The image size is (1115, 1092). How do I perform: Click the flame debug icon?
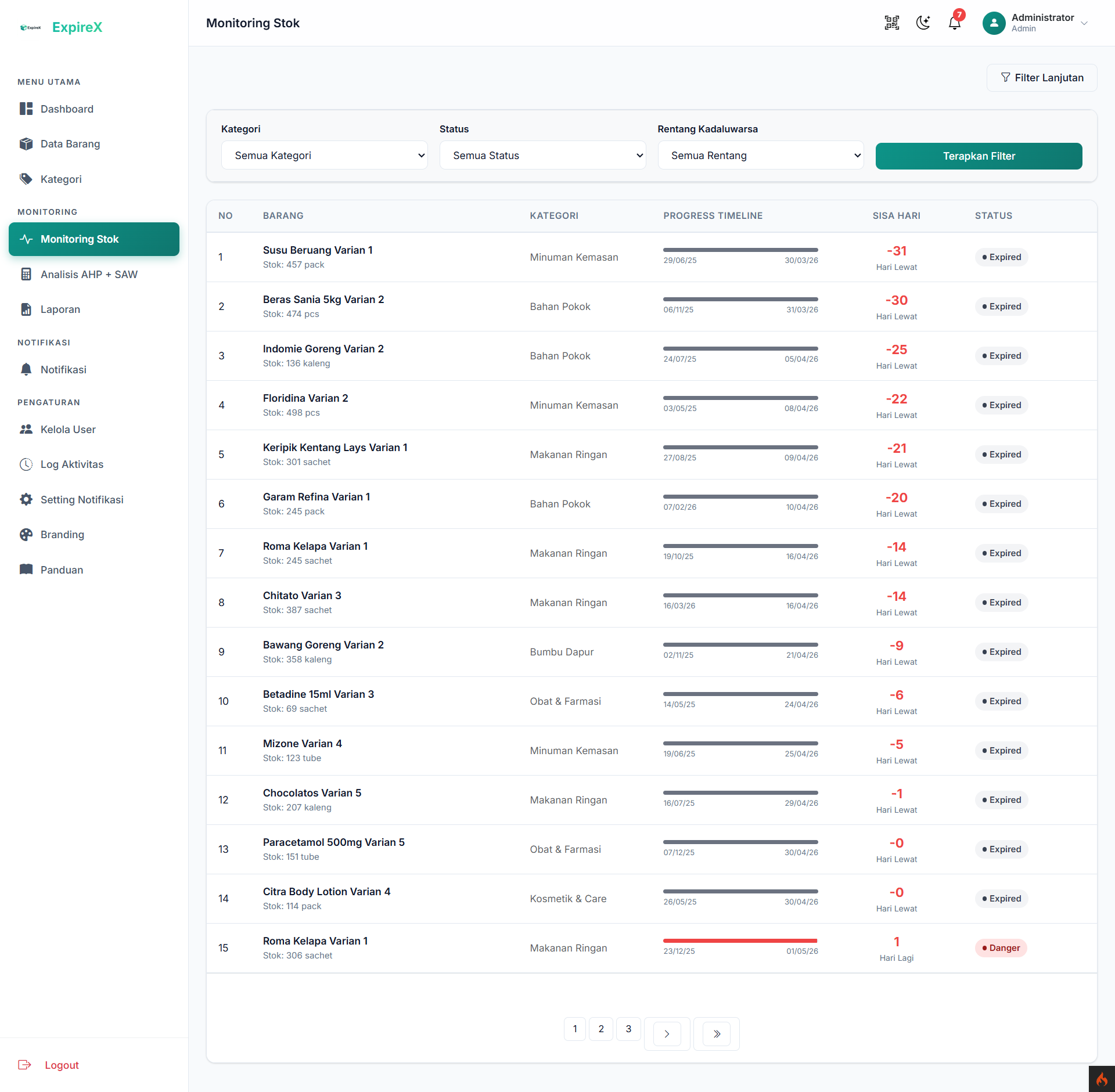click(x=1102, y=1079)
